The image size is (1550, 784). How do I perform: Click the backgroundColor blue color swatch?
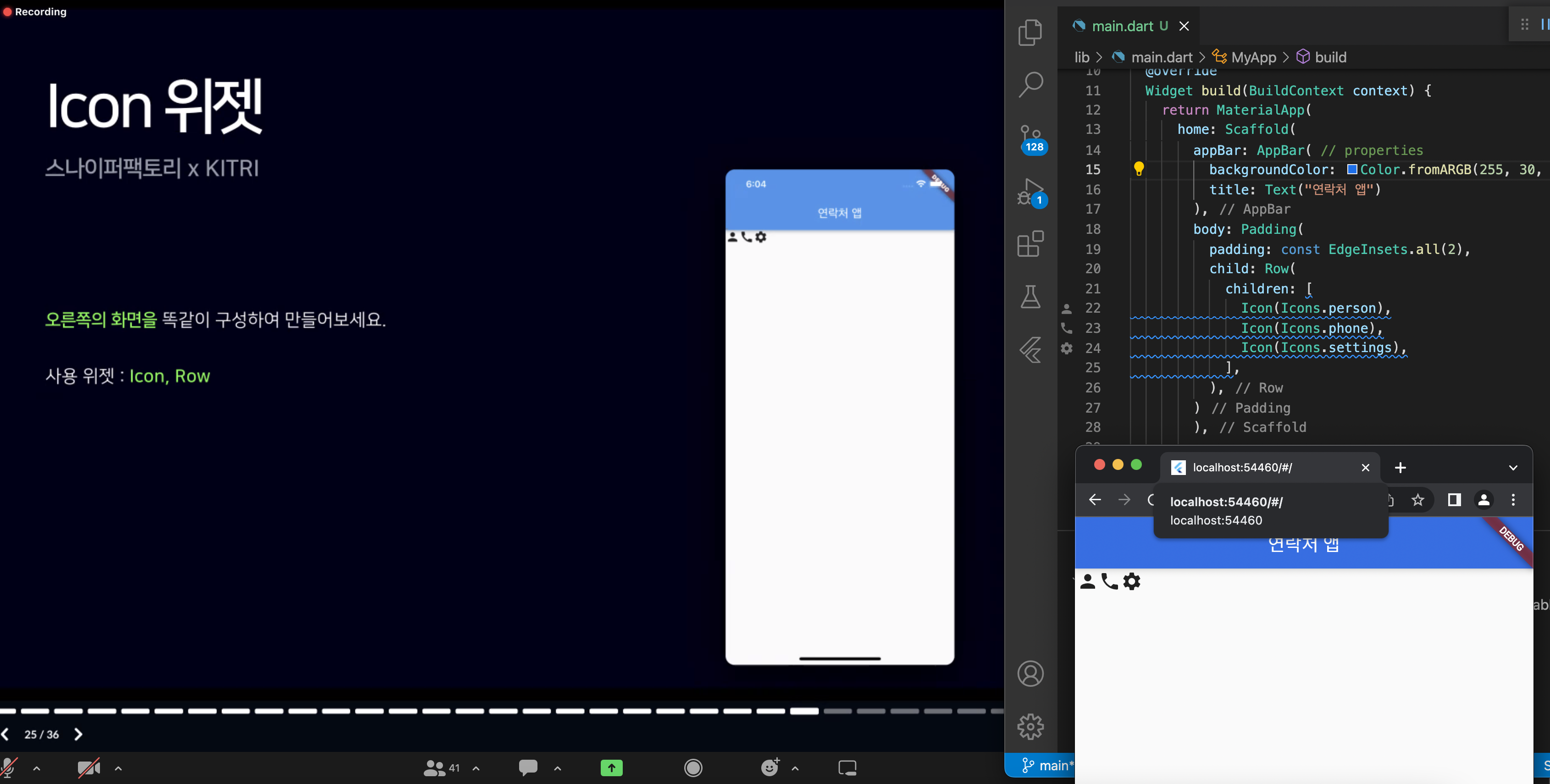coord(1351,169)
